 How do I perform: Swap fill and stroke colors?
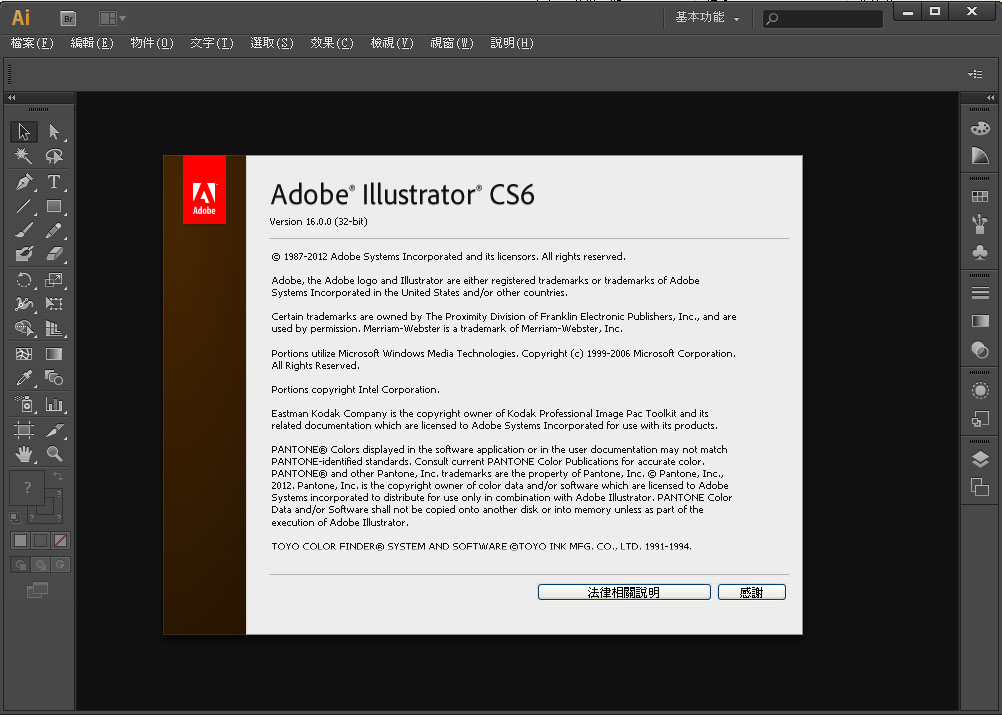click(x=58, y=475)
